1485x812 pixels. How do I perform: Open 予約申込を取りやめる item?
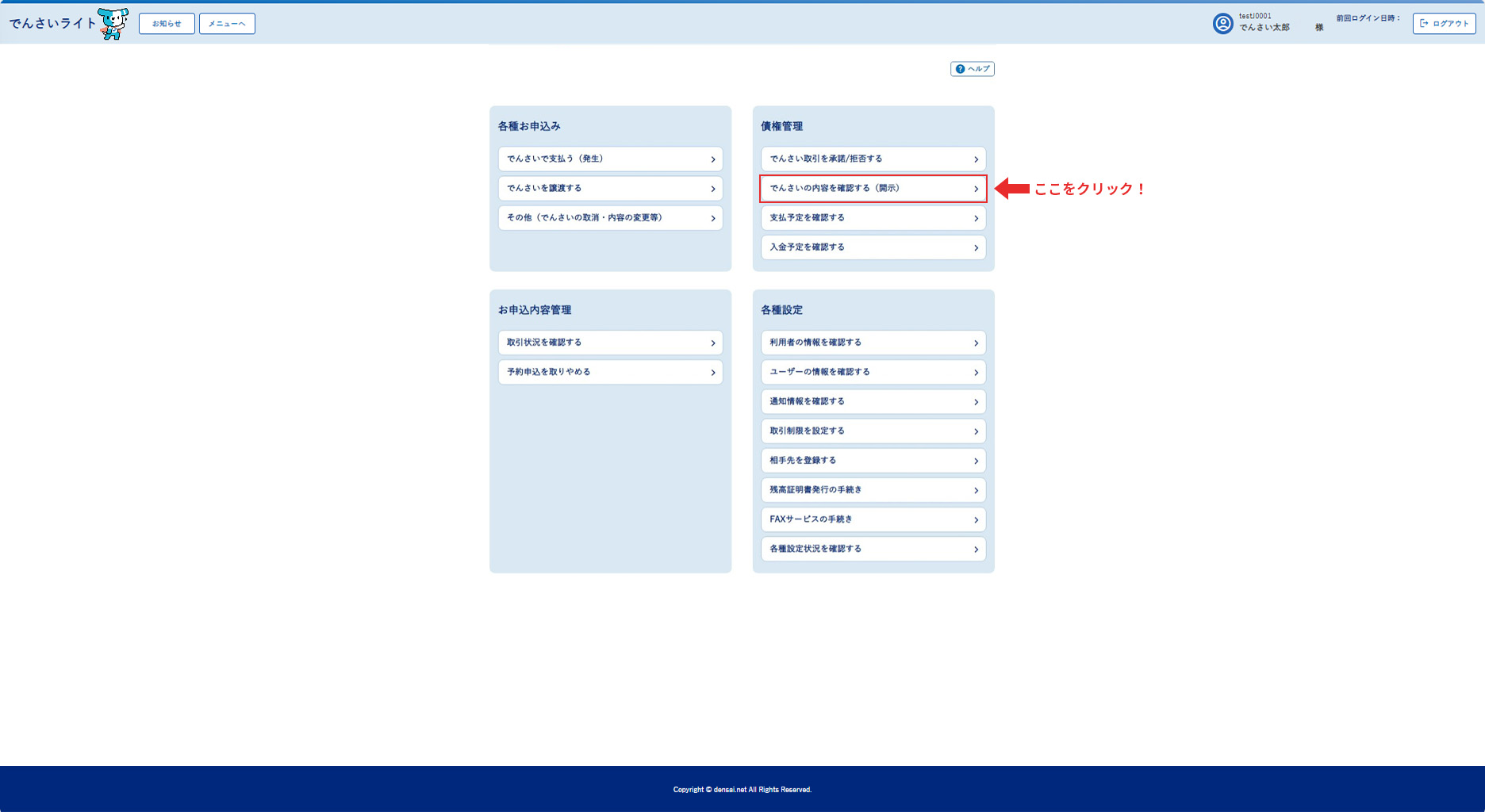click(x=610, y=372)
